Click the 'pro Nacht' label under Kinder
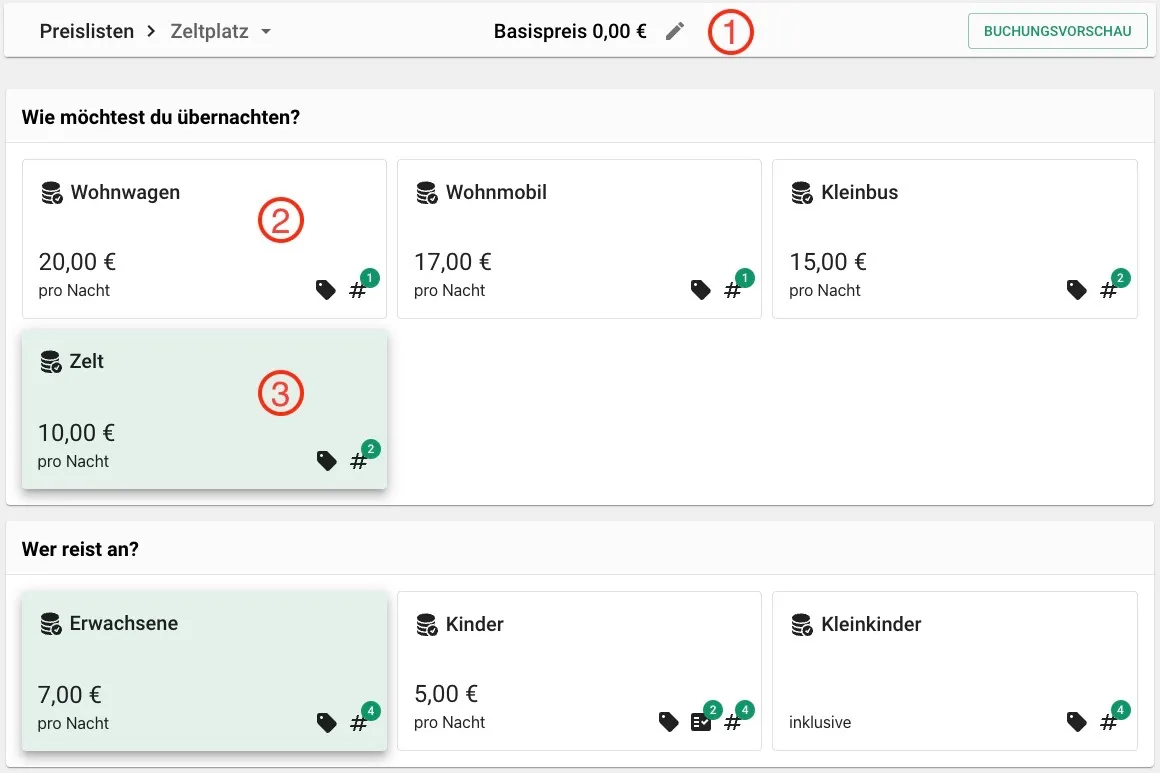This screenshot has height=773, width=1160. point(449,722)
